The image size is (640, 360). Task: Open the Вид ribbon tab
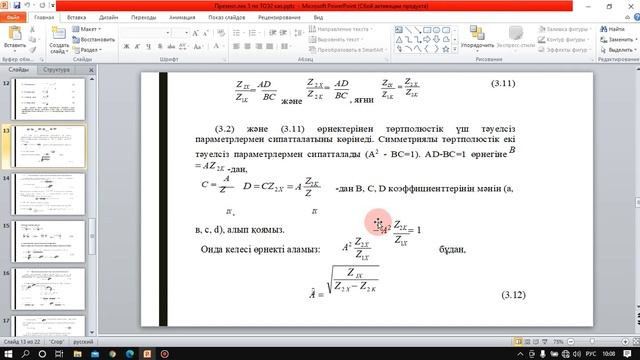318,18
